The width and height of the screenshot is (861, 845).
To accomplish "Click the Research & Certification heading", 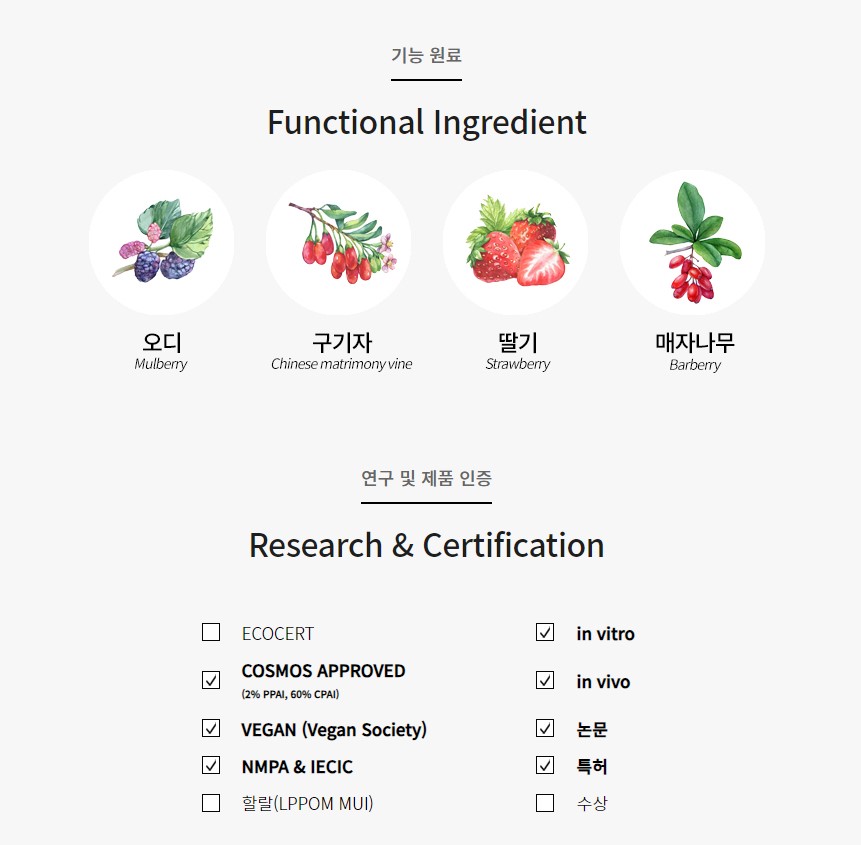I will (427, 545).
